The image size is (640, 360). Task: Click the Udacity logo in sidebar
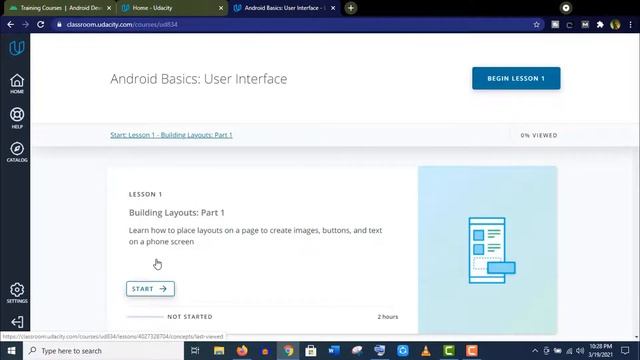pos(17,48)
